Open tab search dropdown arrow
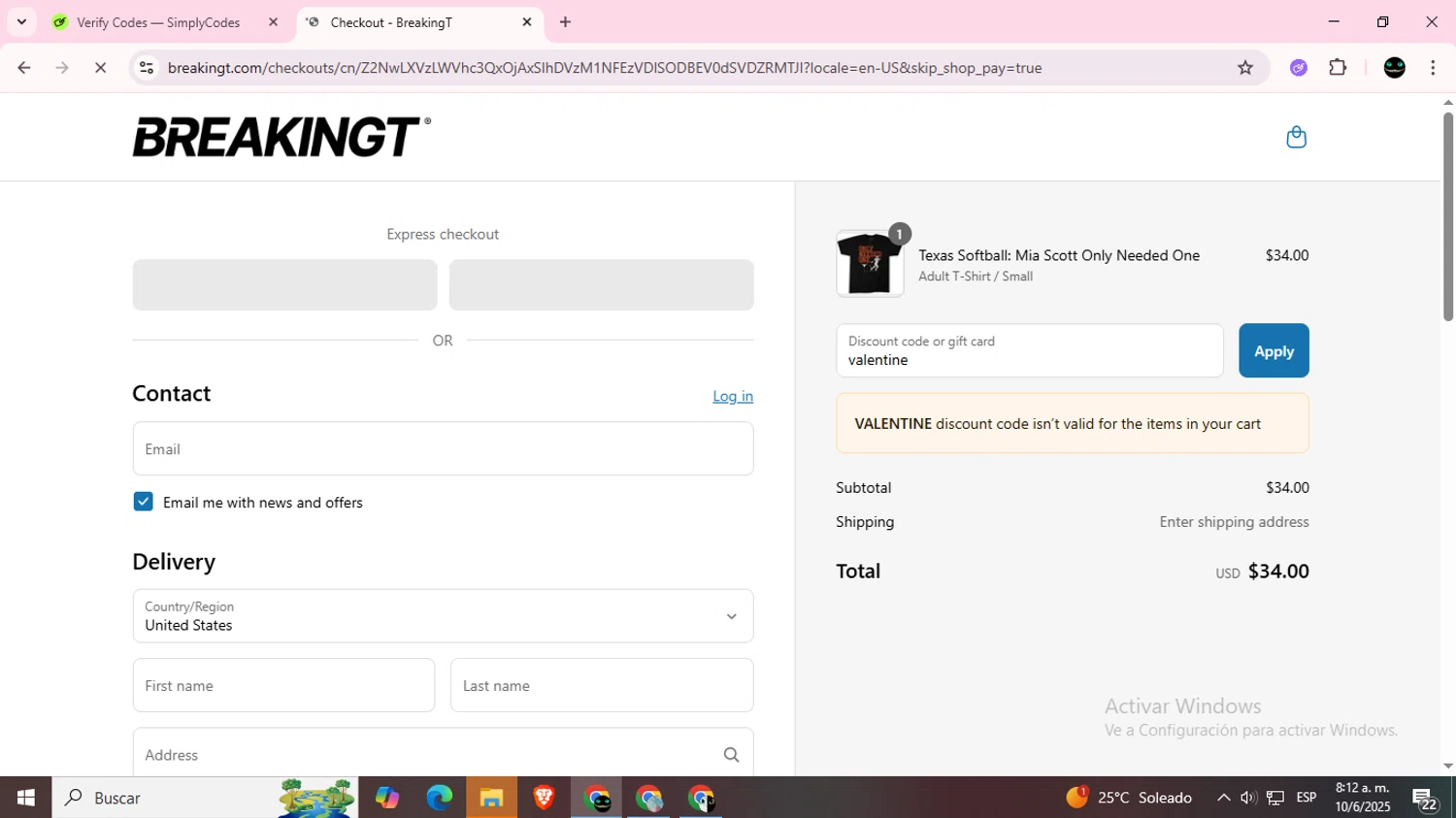 pos(21,22)
